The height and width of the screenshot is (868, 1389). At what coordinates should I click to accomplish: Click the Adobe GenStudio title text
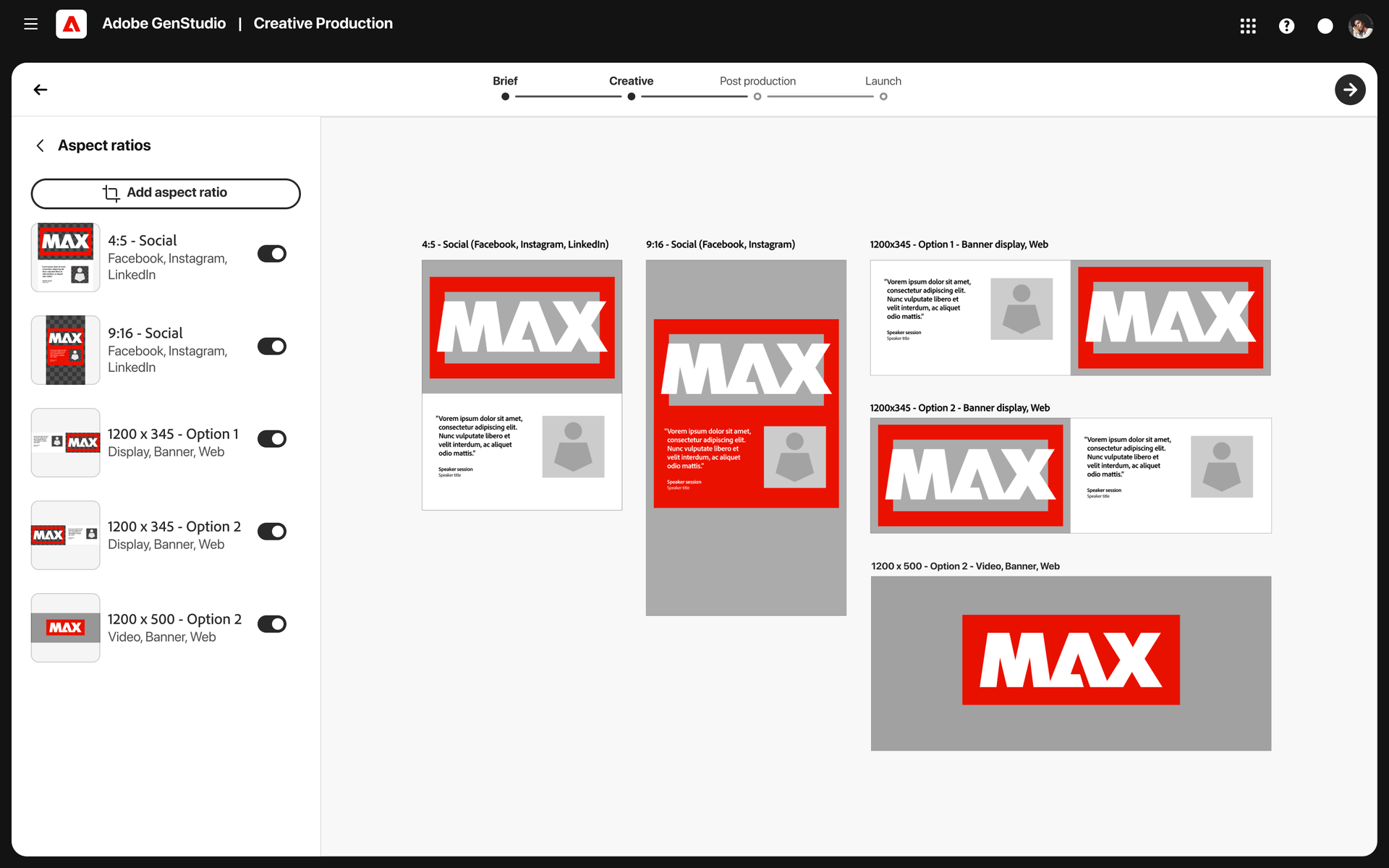pos(164,24)
